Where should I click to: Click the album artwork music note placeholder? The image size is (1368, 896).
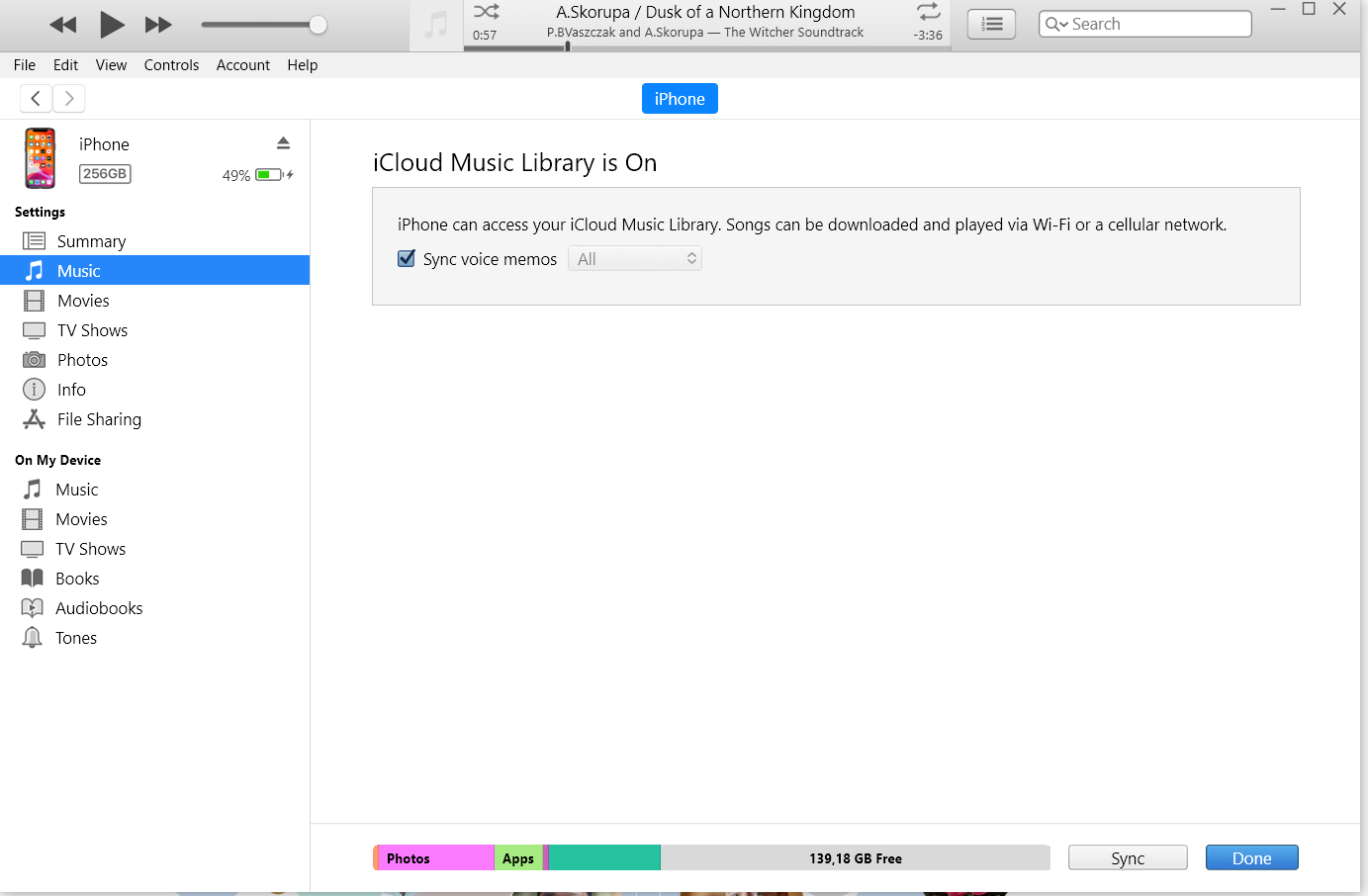(x=435, y=25)
